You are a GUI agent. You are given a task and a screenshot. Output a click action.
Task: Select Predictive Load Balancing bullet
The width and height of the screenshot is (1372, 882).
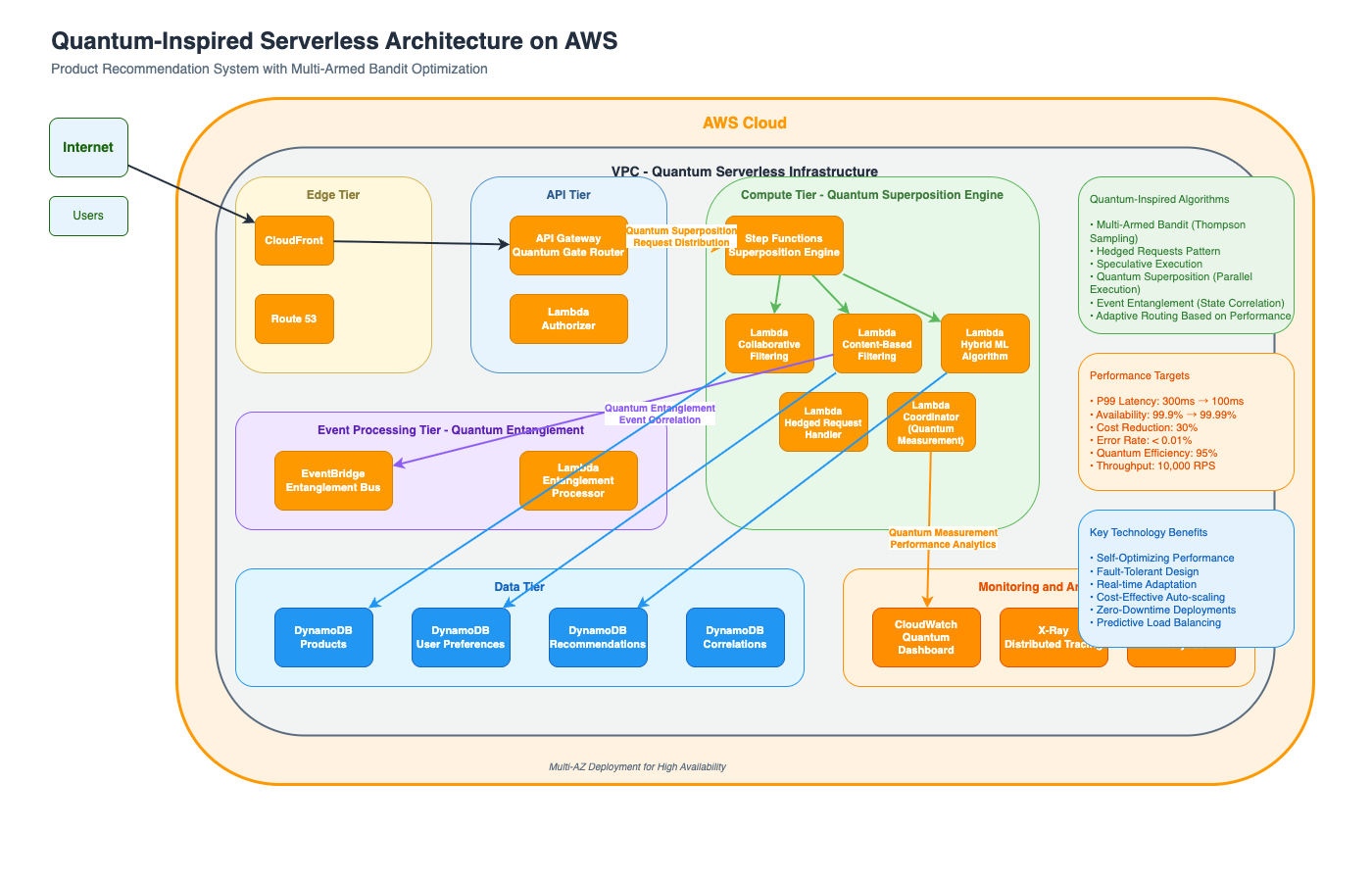point(1155,622)
